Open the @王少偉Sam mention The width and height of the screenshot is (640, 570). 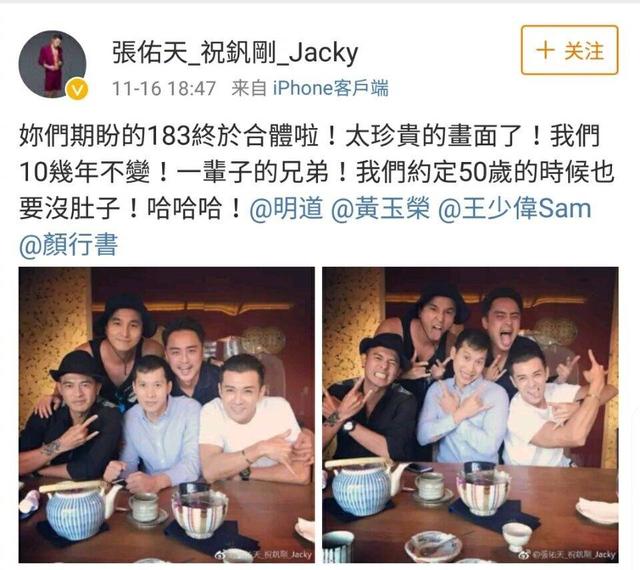[x=515, y=209]
